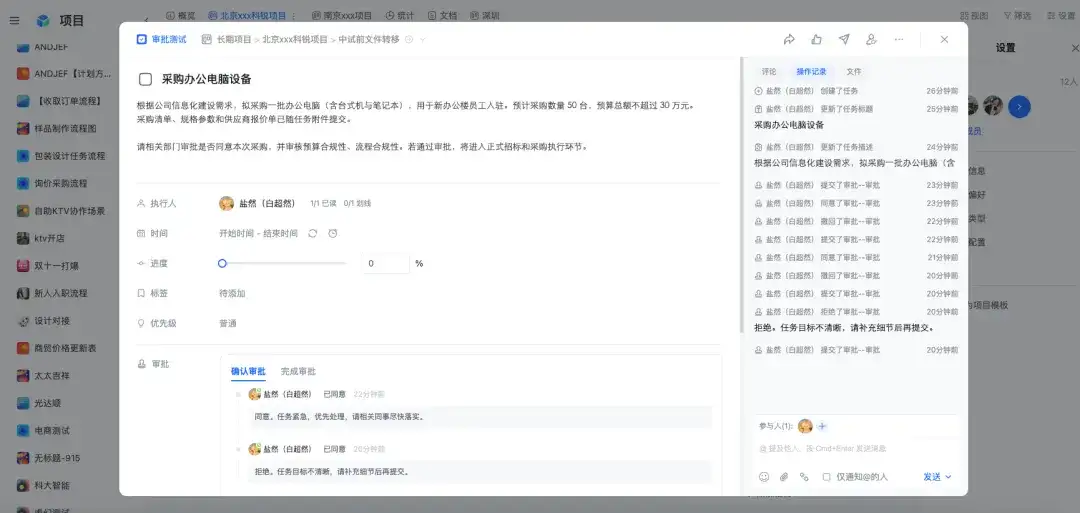Open 文档 tab in background window
The image size is (1080, 513).
[x=442, y=15]
